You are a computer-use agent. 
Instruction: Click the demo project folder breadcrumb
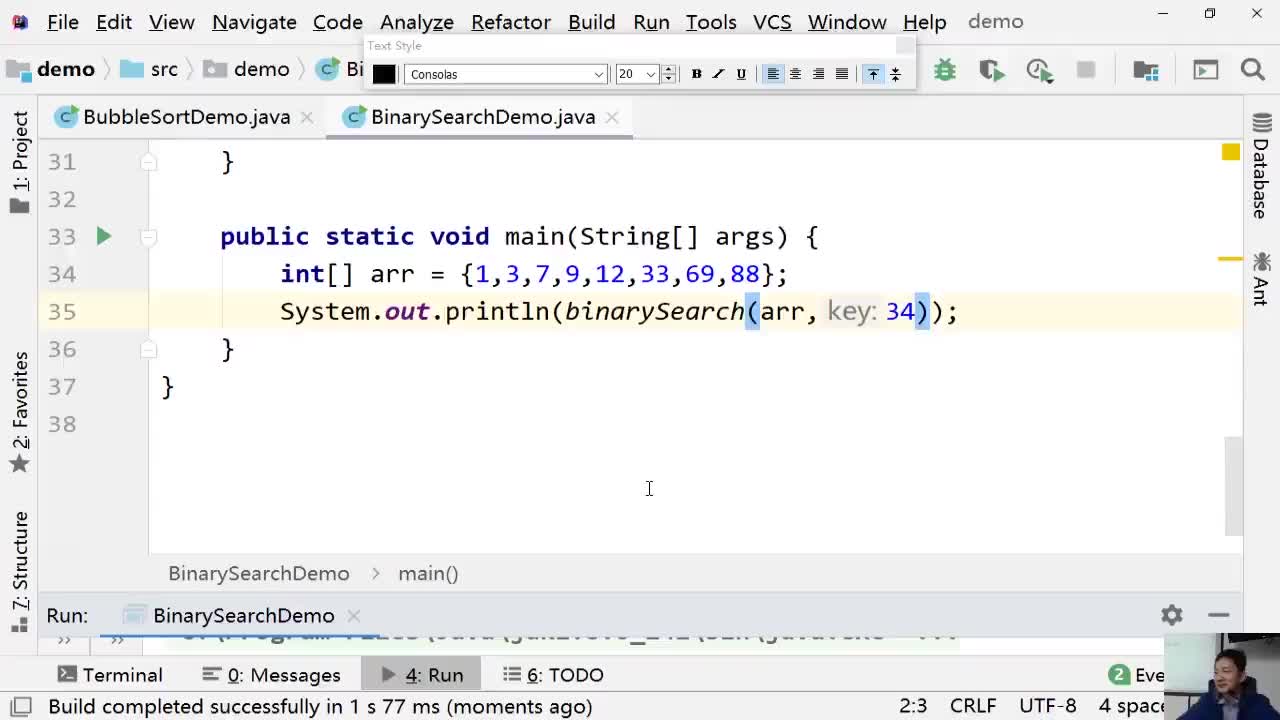coord(52,69)
